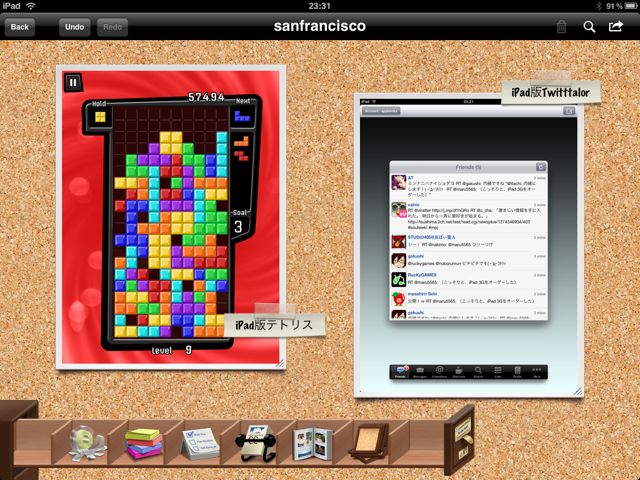This screenshot has height=480, width=640.
Task: Tap the battery indicator in the status bar
Action: [x=631, y=6]
